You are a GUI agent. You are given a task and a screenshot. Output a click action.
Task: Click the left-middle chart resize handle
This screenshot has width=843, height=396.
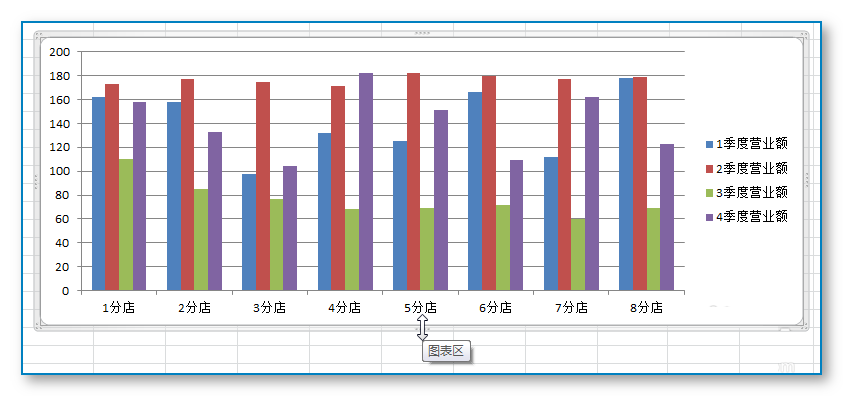pyautogui.click(x=37, y=182)
